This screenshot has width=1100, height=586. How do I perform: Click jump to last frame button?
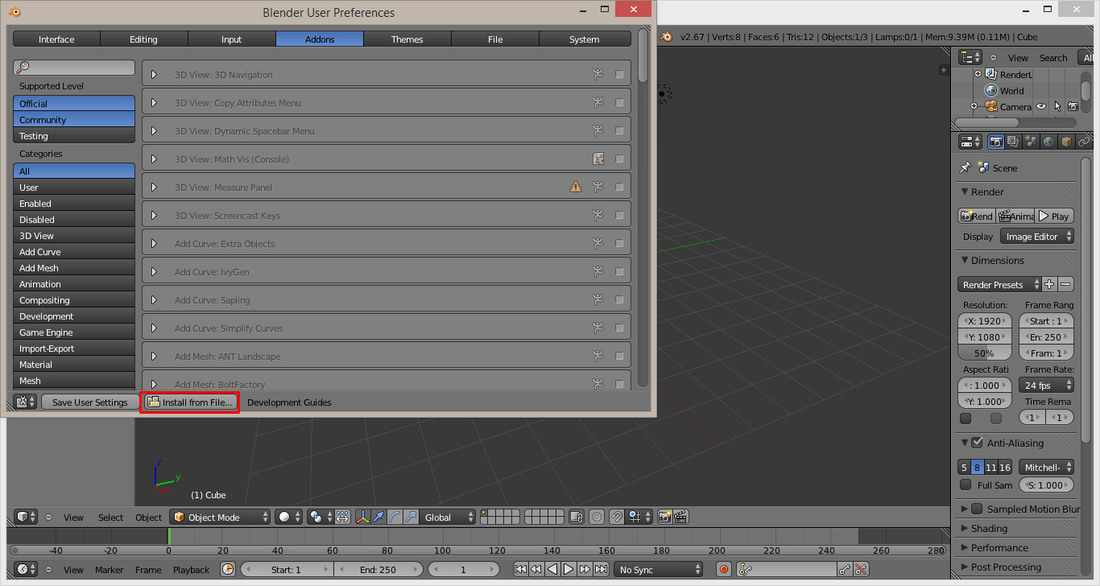pos(601,569)
